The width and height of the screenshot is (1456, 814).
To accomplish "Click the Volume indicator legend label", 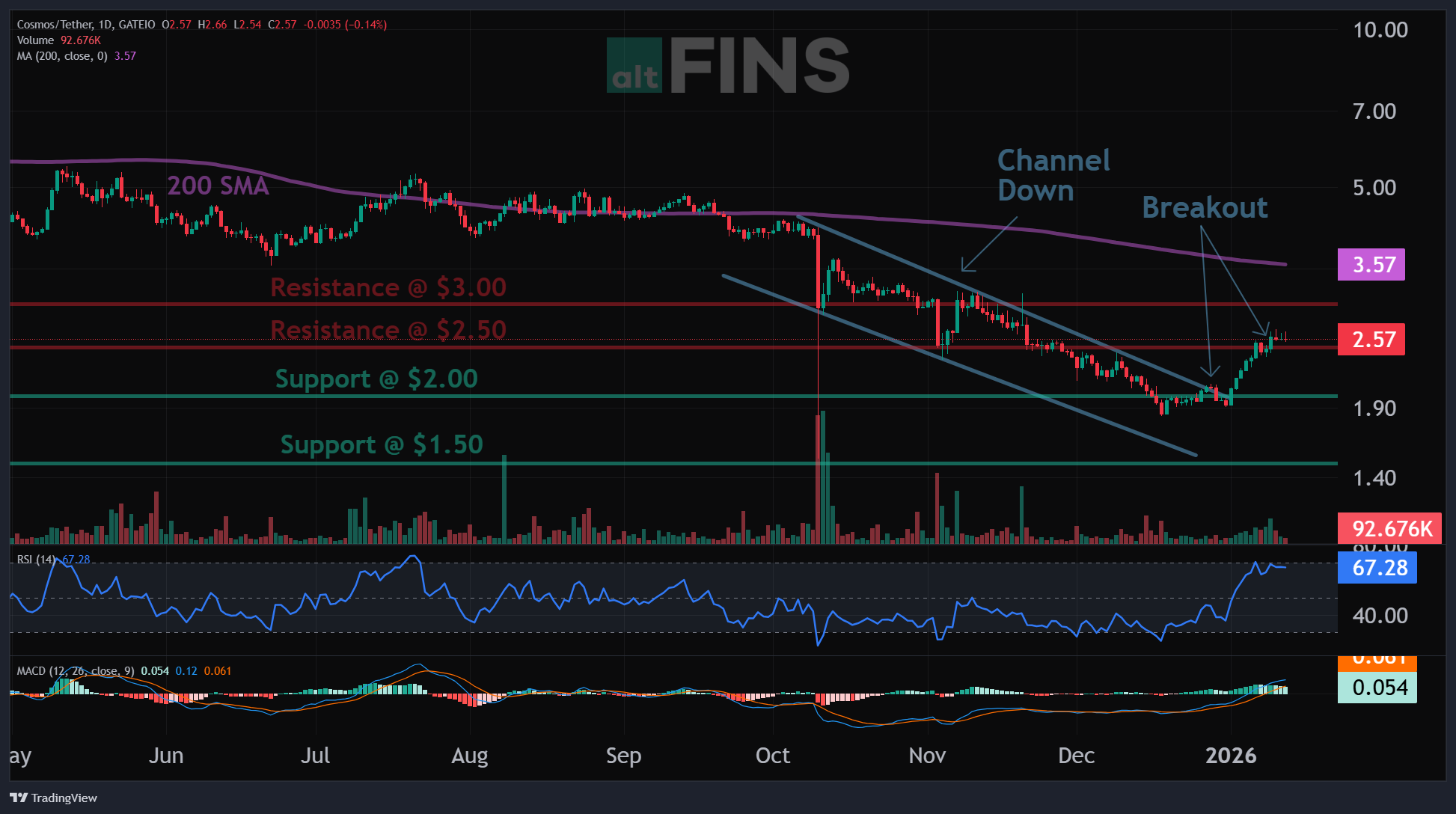I will click(35, 40).
